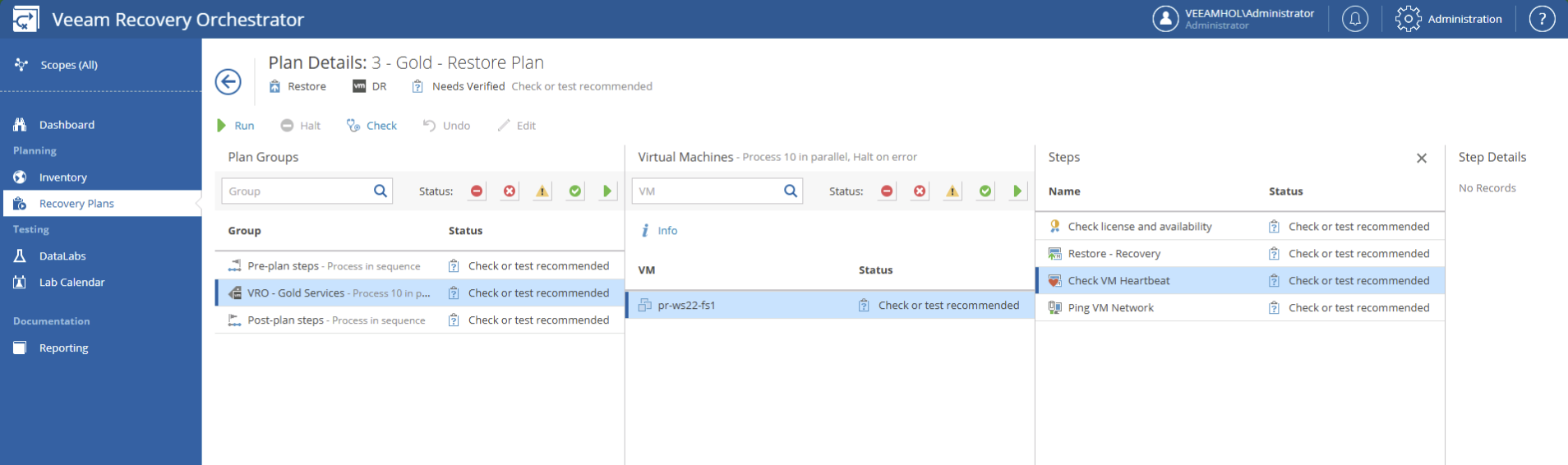
Task: Click Check in the plan toolbar
Action: 371,126
